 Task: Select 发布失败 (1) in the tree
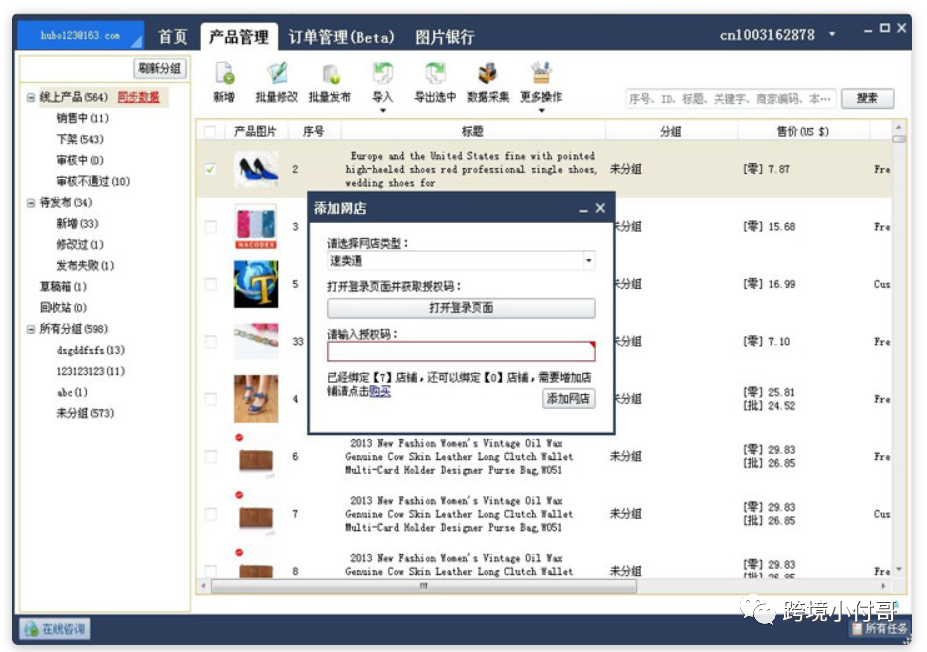[85, 266]
